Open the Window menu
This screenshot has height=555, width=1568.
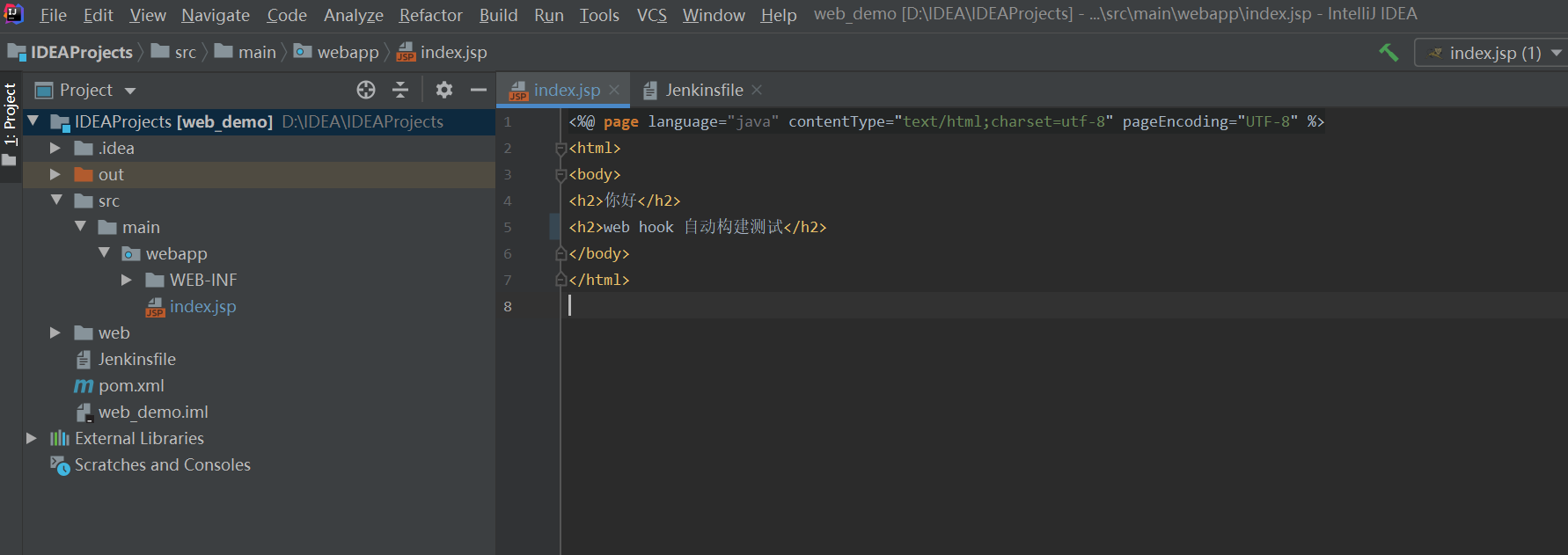(x=714, y=15)
